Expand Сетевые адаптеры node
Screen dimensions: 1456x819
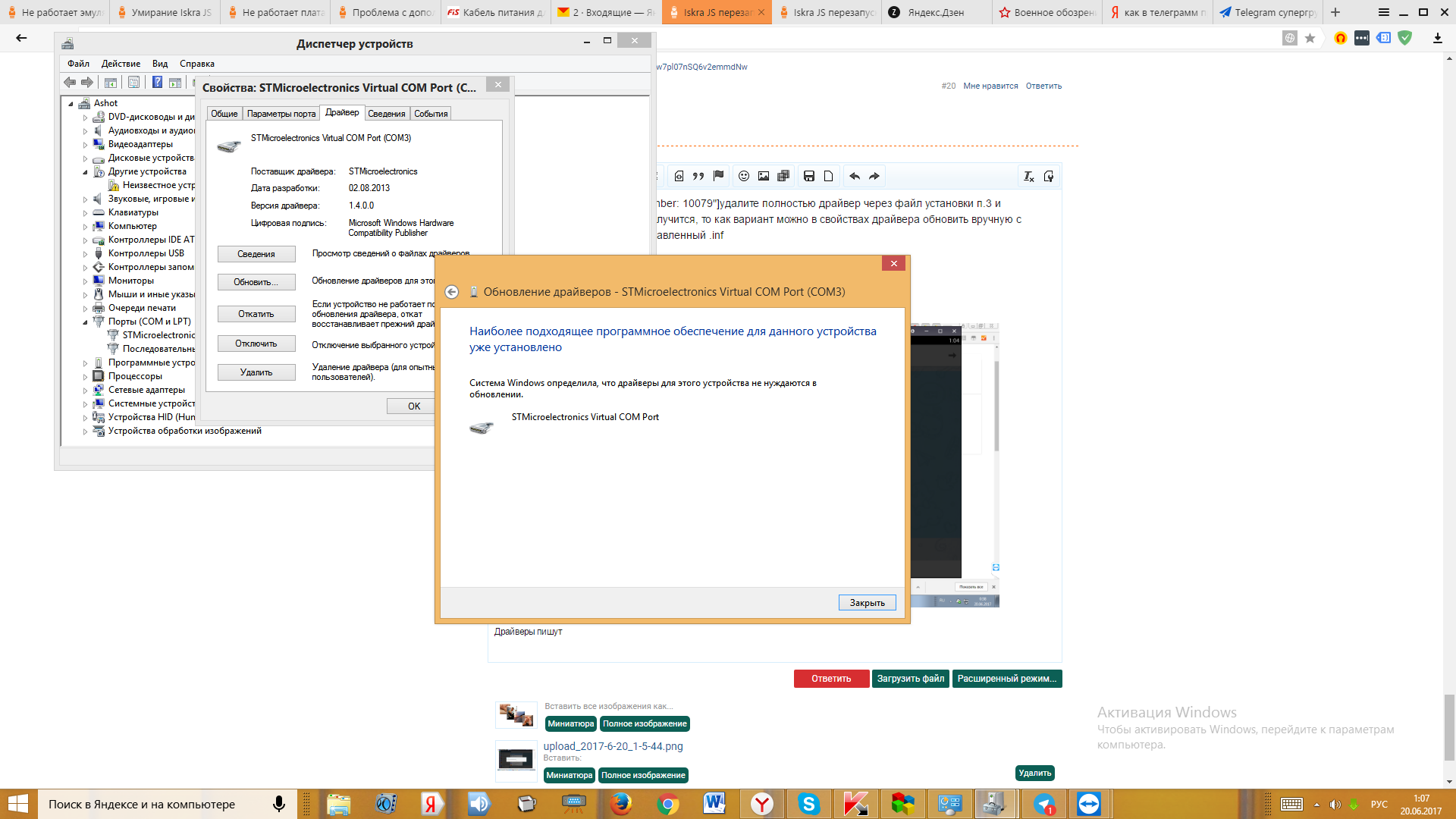coord(85,391)
